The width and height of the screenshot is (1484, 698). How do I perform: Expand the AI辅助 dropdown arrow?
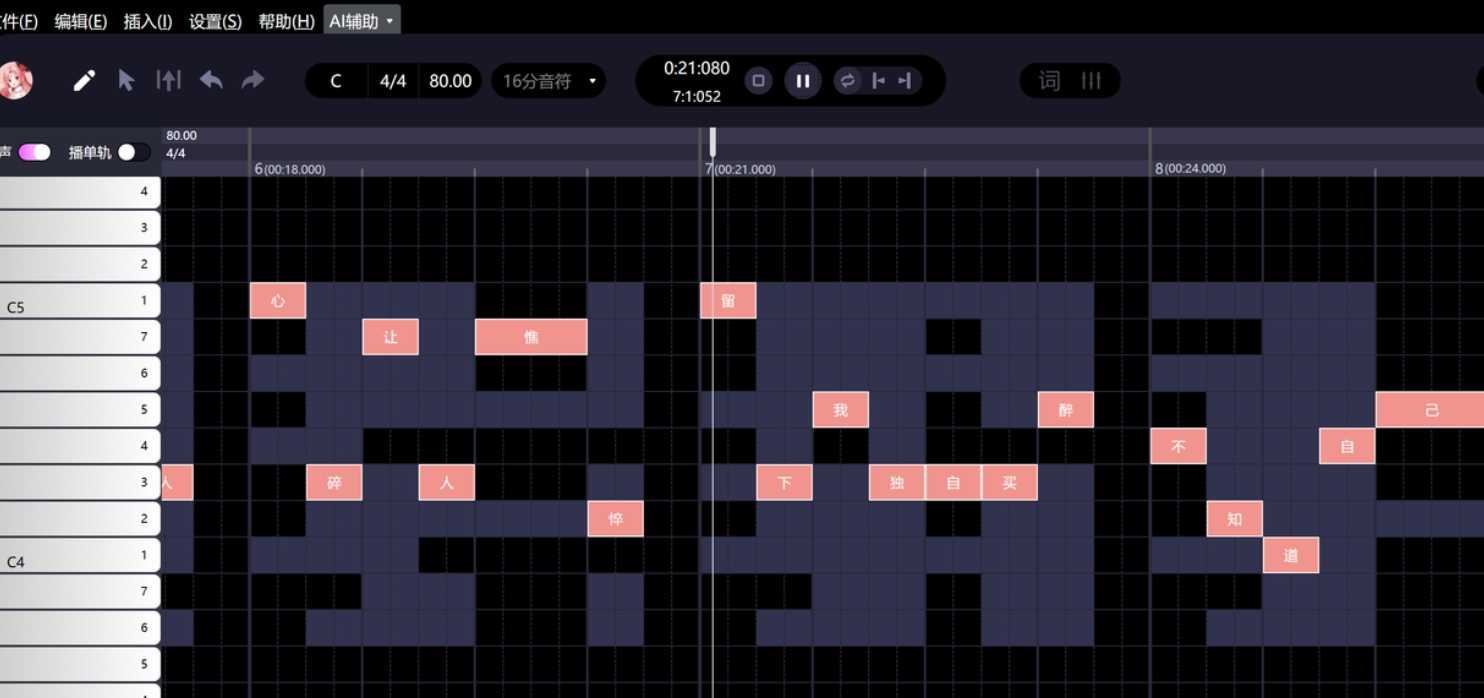(389, 21)
